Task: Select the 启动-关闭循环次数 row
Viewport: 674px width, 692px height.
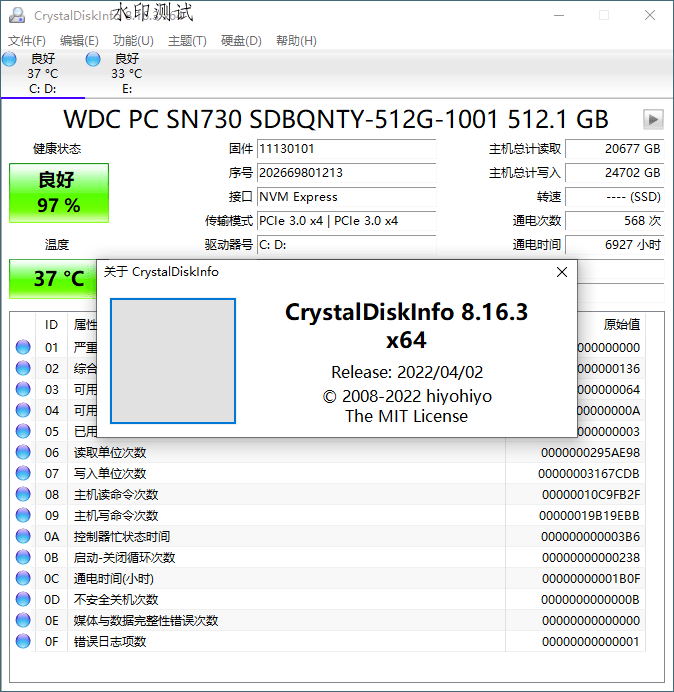Action: pos(328,557)
